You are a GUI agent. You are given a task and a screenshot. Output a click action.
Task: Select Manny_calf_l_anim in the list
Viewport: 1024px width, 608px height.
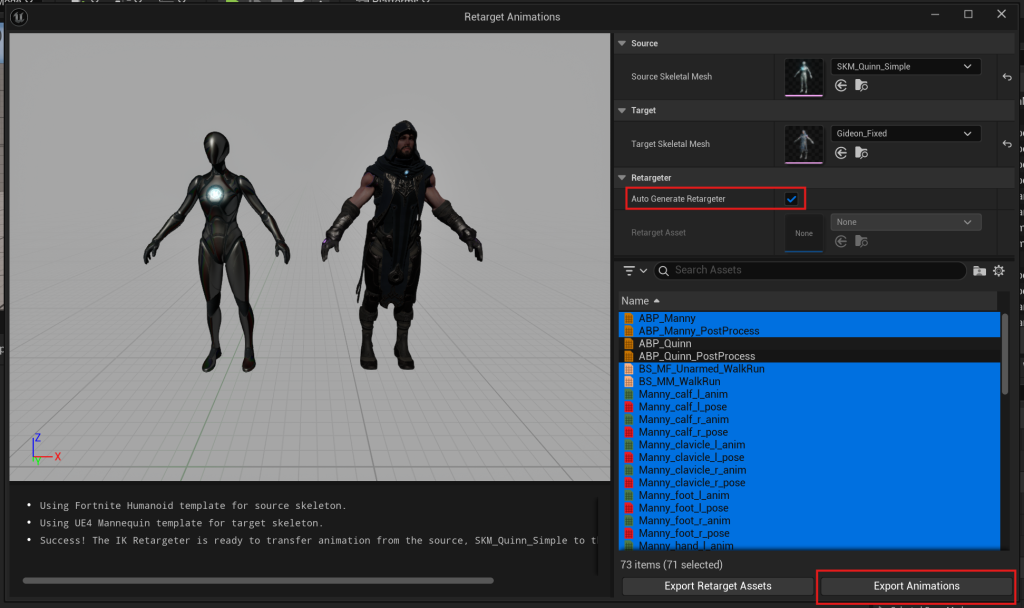point(809,394)
